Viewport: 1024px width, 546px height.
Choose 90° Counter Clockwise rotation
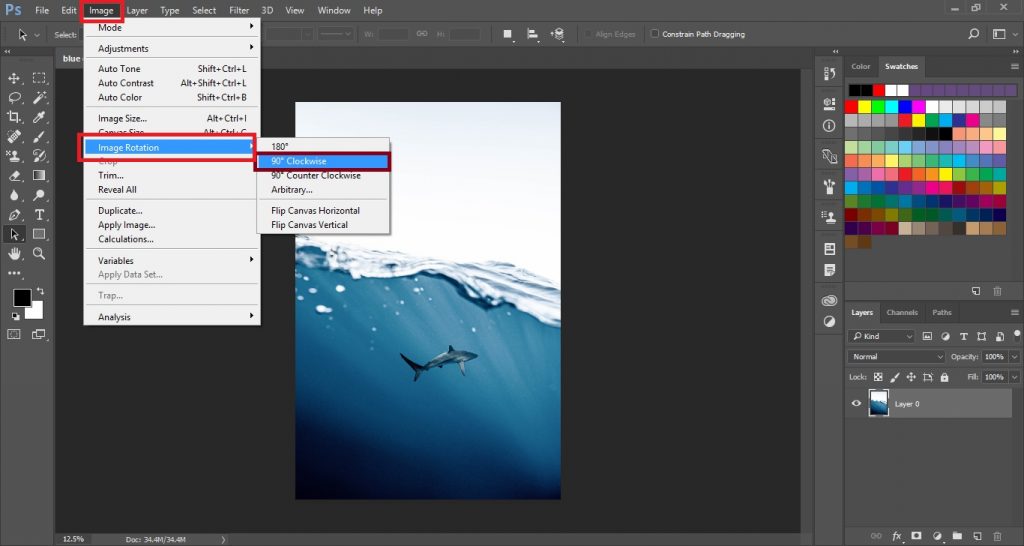(x=315, y=175)
